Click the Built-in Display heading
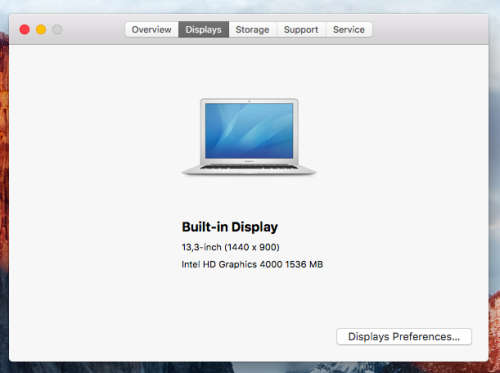The height and width of the screenshot is (373, 500). 230,227
